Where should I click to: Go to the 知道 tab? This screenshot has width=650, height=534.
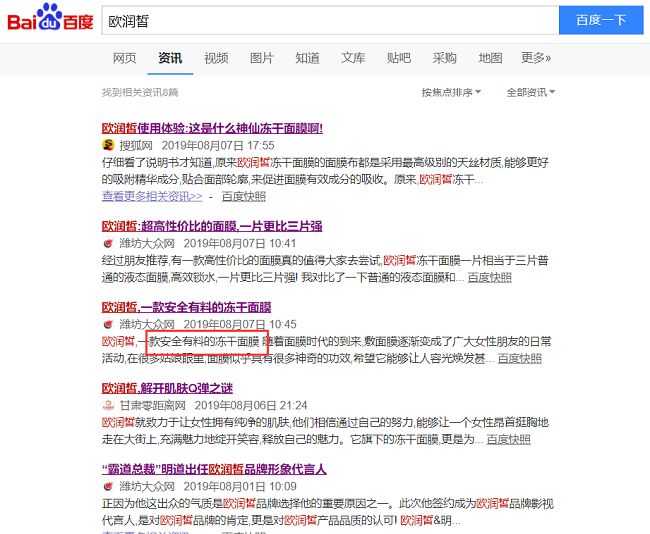coord(307,58)
